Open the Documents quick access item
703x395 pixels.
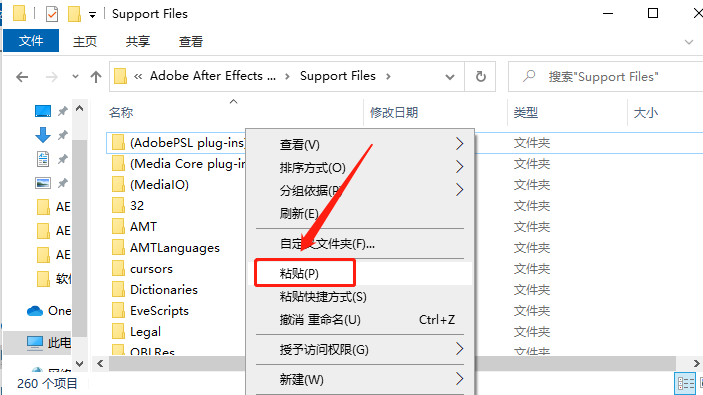point(43,159)
